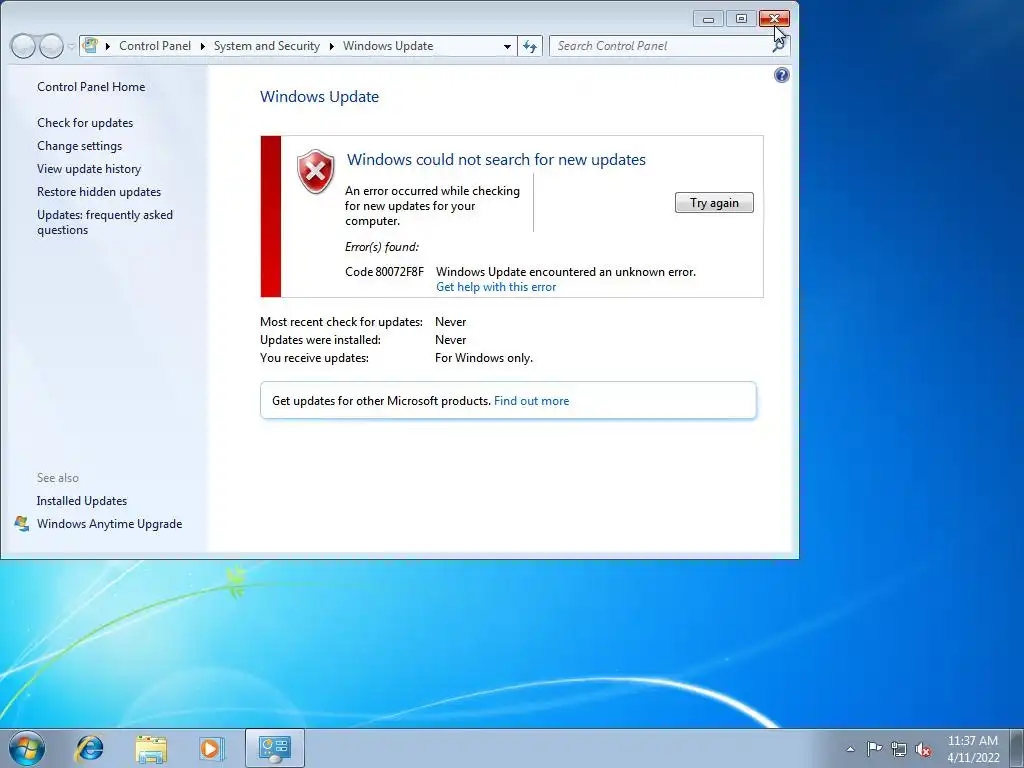1024x768 pixels.
Task: Open Change settings
Action: (79, 146)
